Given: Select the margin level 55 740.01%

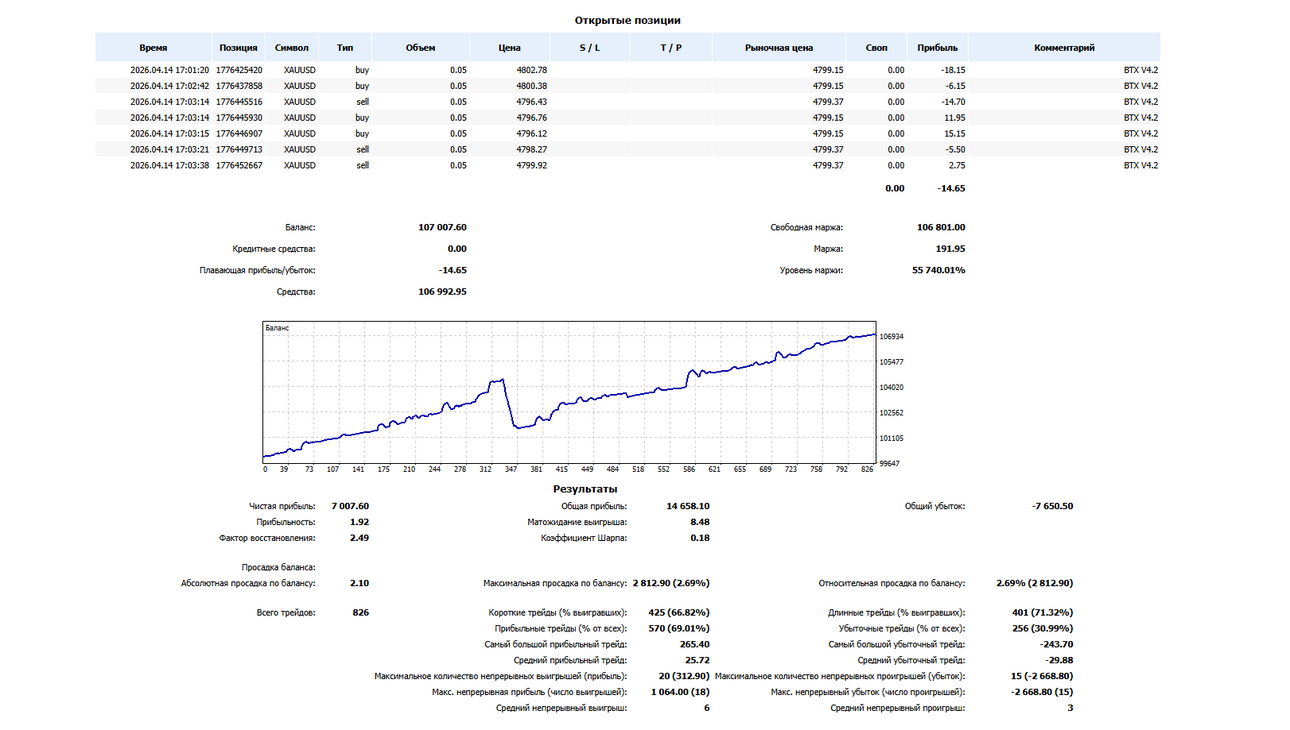Looking at the screenshot, I should [x=938, y=270].
